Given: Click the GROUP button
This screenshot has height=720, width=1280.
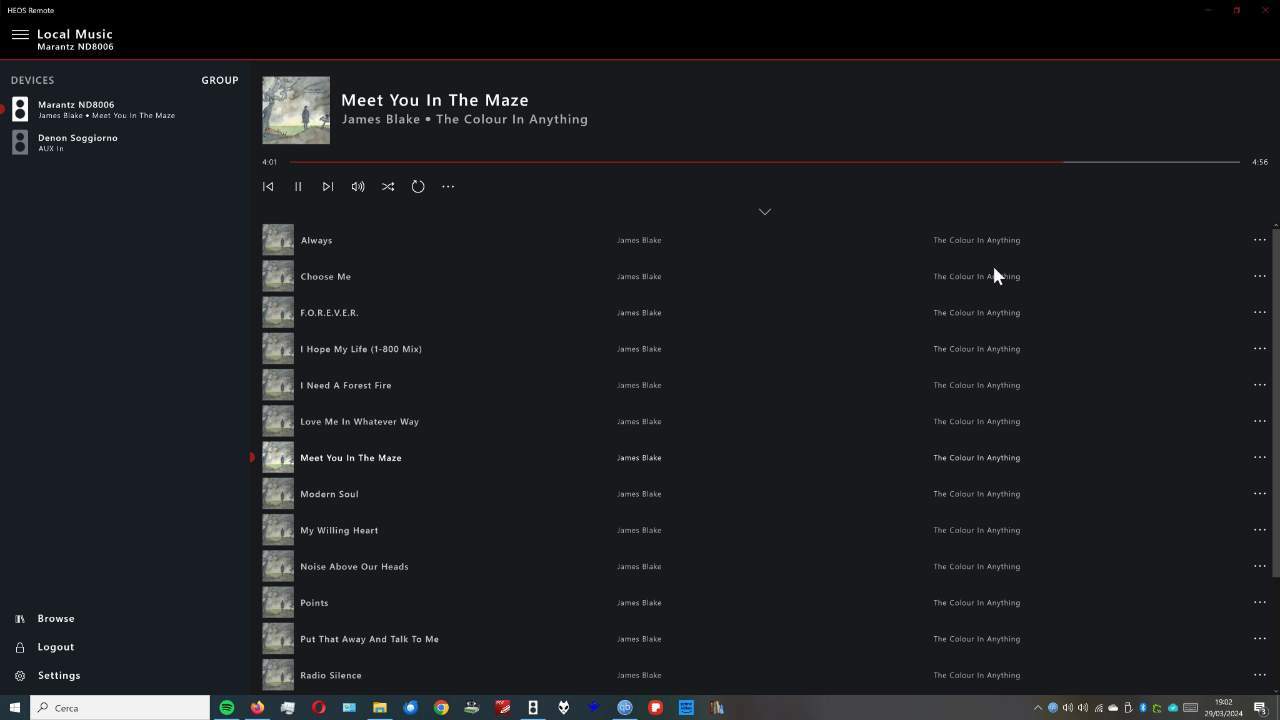Looking at the screenshot, I should (220, 80).
